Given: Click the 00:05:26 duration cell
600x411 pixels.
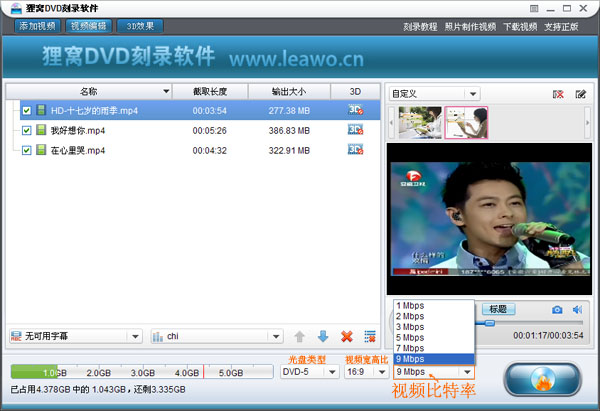Looking at the screenshot, I should point(210,131).
